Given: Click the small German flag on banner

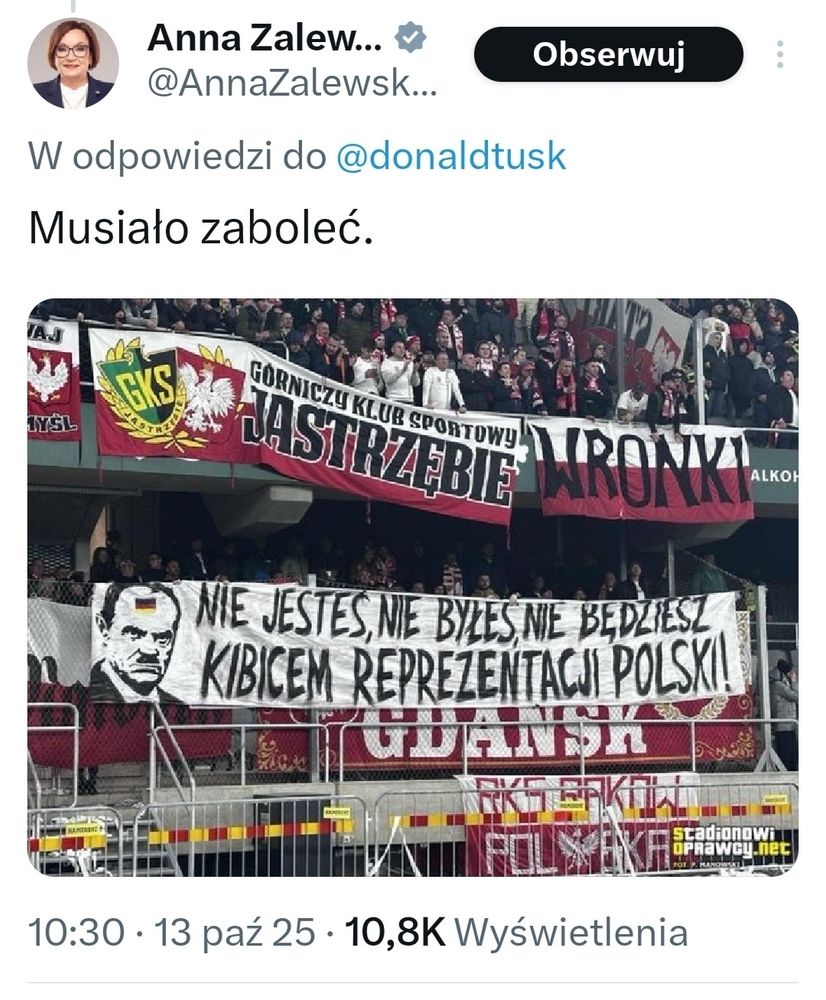Looking at the screenshot, I should point(145,605).
